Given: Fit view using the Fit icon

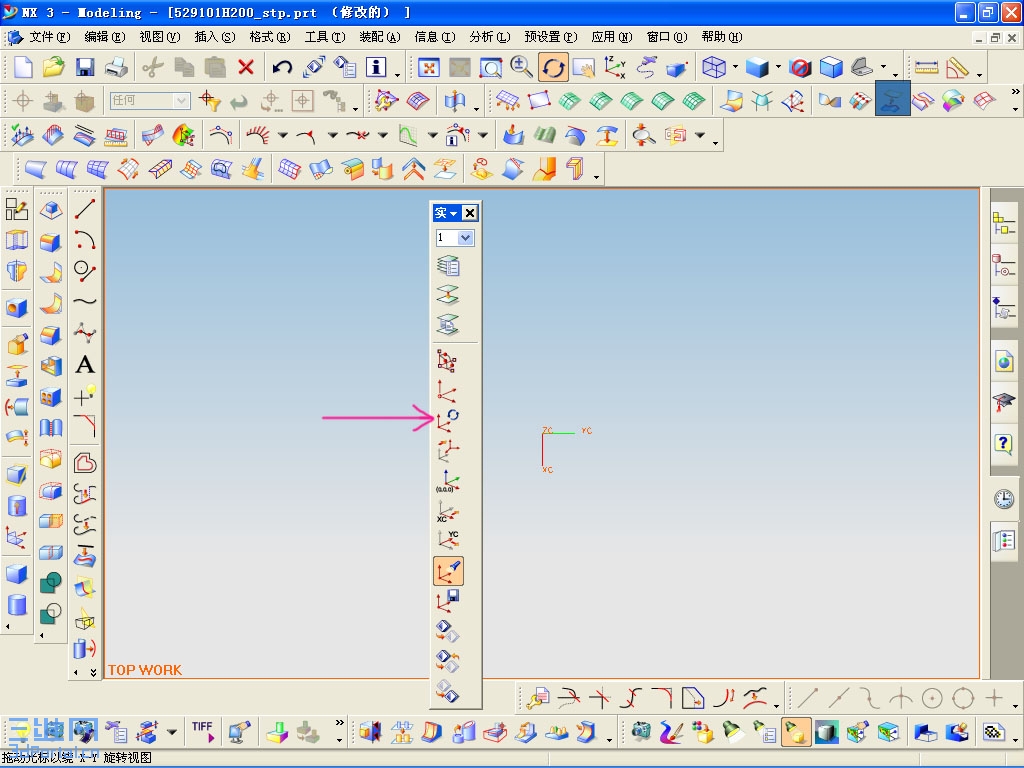Looking at the screenshot, I should click(x=428, y=67).
